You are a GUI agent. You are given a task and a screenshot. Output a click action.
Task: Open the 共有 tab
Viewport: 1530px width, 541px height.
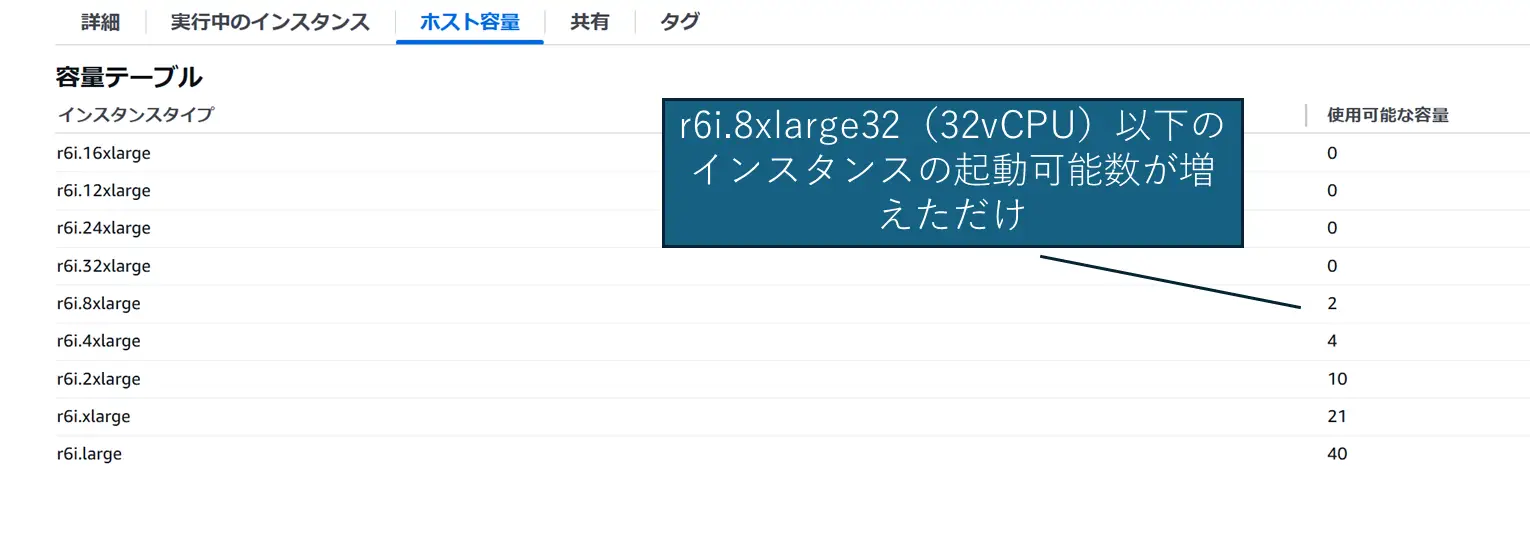click(590, 22)
